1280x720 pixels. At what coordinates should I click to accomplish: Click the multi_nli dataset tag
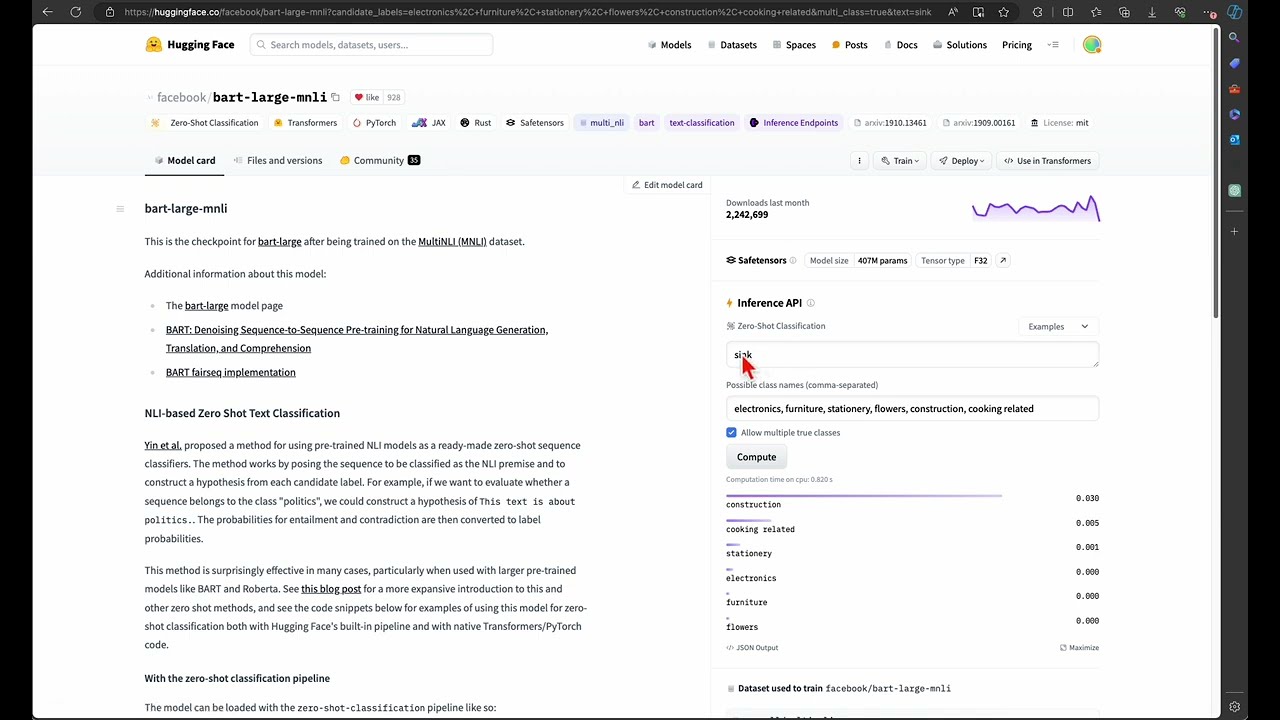click(x=600, y=123)
